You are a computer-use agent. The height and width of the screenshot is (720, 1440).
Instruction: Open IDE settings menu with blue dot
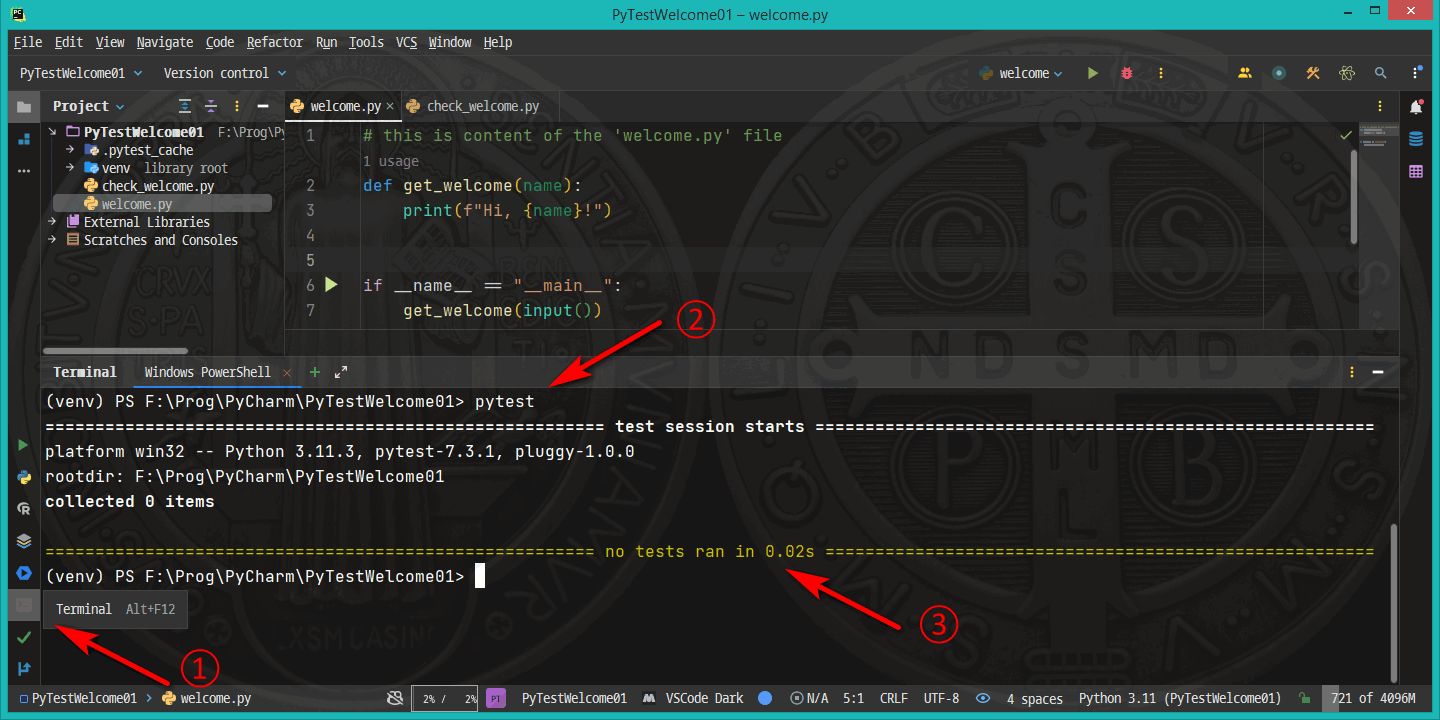coord(1416,73)
